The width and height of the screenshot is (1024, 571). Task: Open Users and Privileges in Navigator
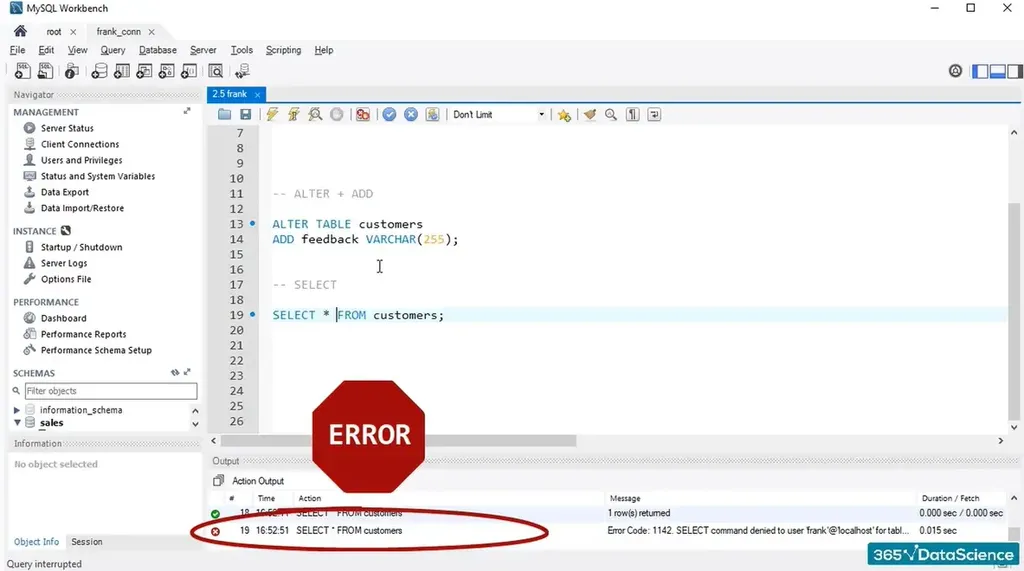pos(81,160)
